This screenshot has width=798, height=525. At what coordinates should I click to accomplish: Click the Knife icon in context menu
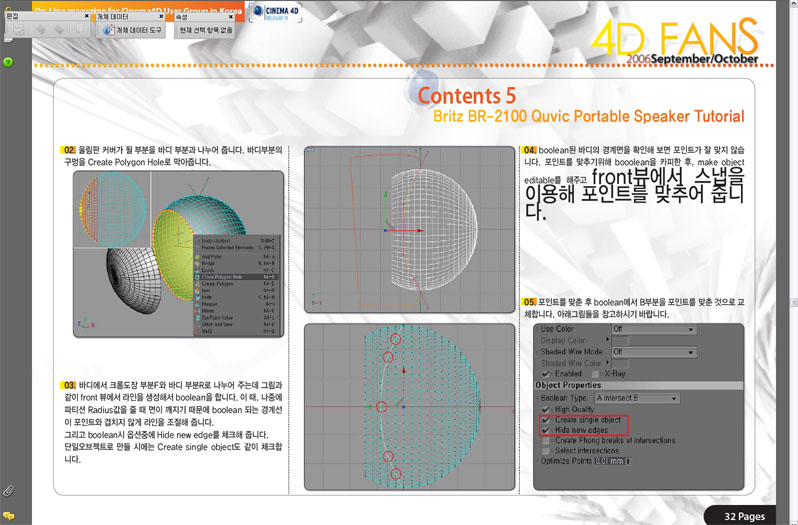tap(197, 297)
